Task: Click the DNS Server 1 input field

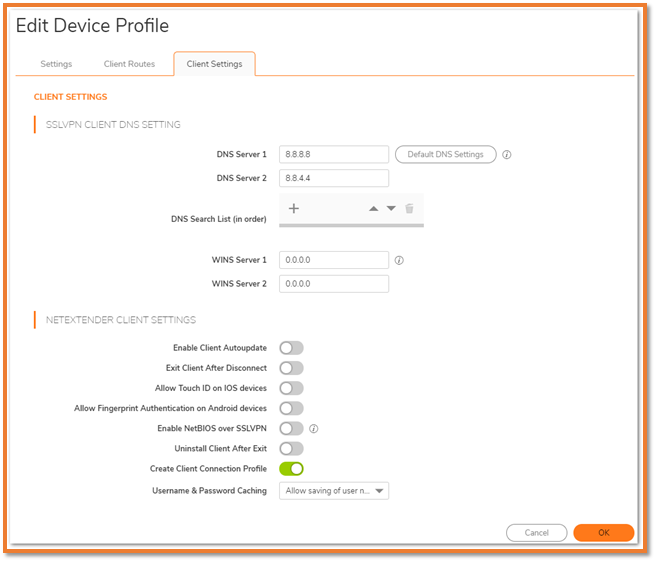Action: coord(334,155)
